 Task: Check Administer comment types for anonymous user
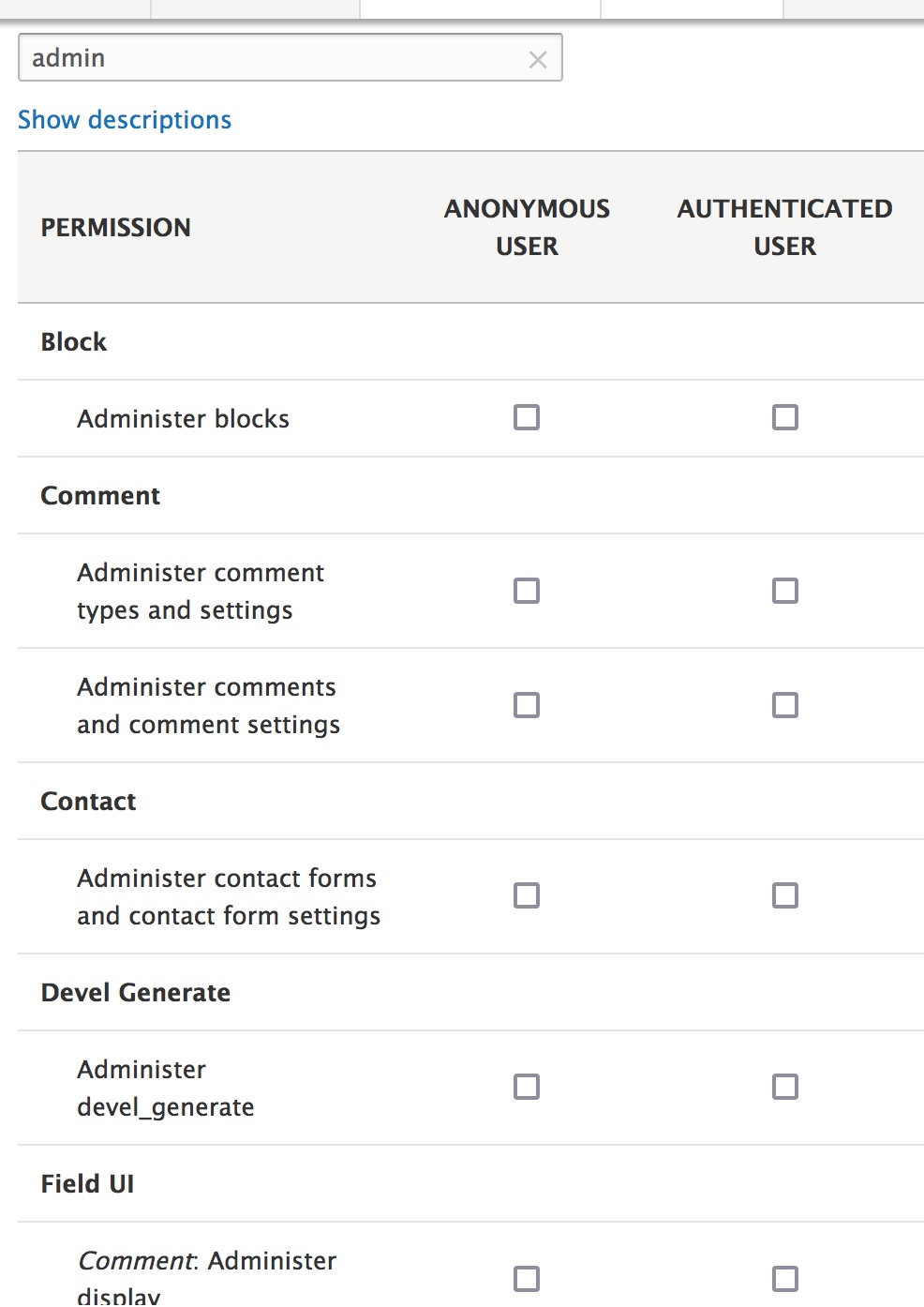[x=526, y=591]
